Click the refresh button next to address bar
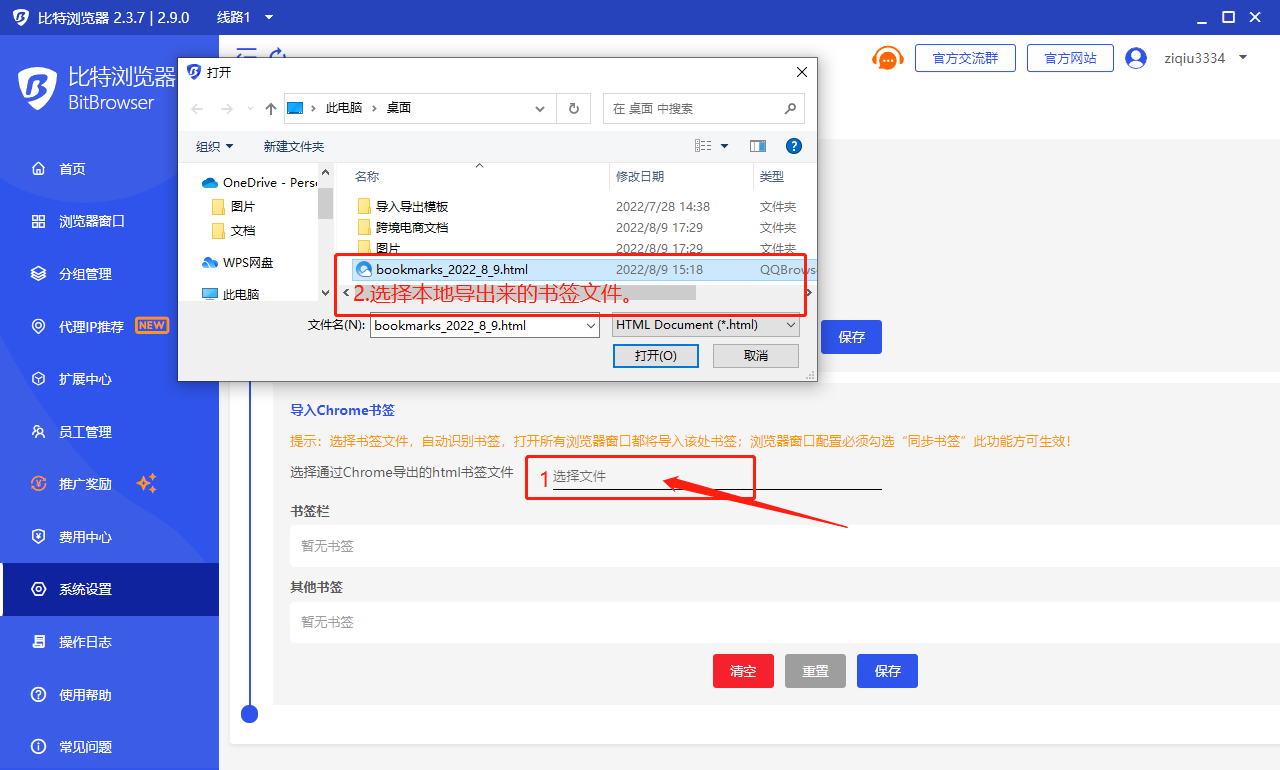This screenshot has height=770, width=1280. pyautogui.click(x=573, y=108)
